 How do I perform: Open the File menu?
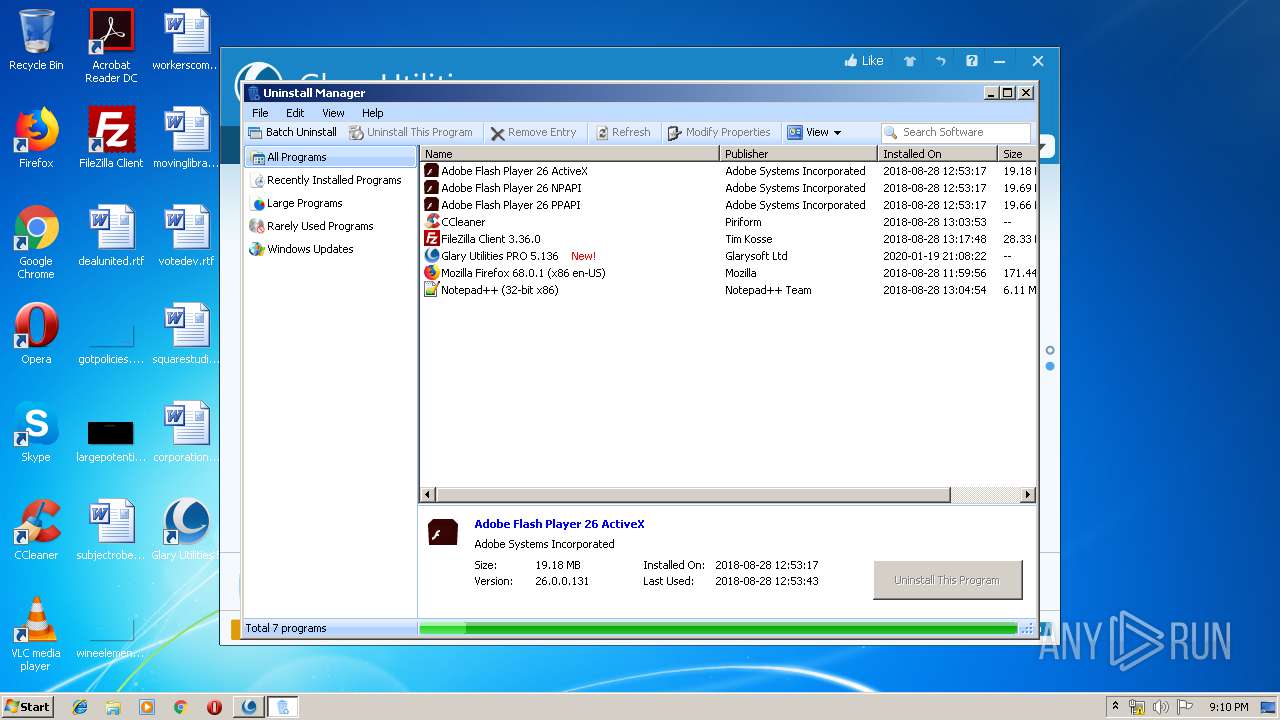pos(260,113)
